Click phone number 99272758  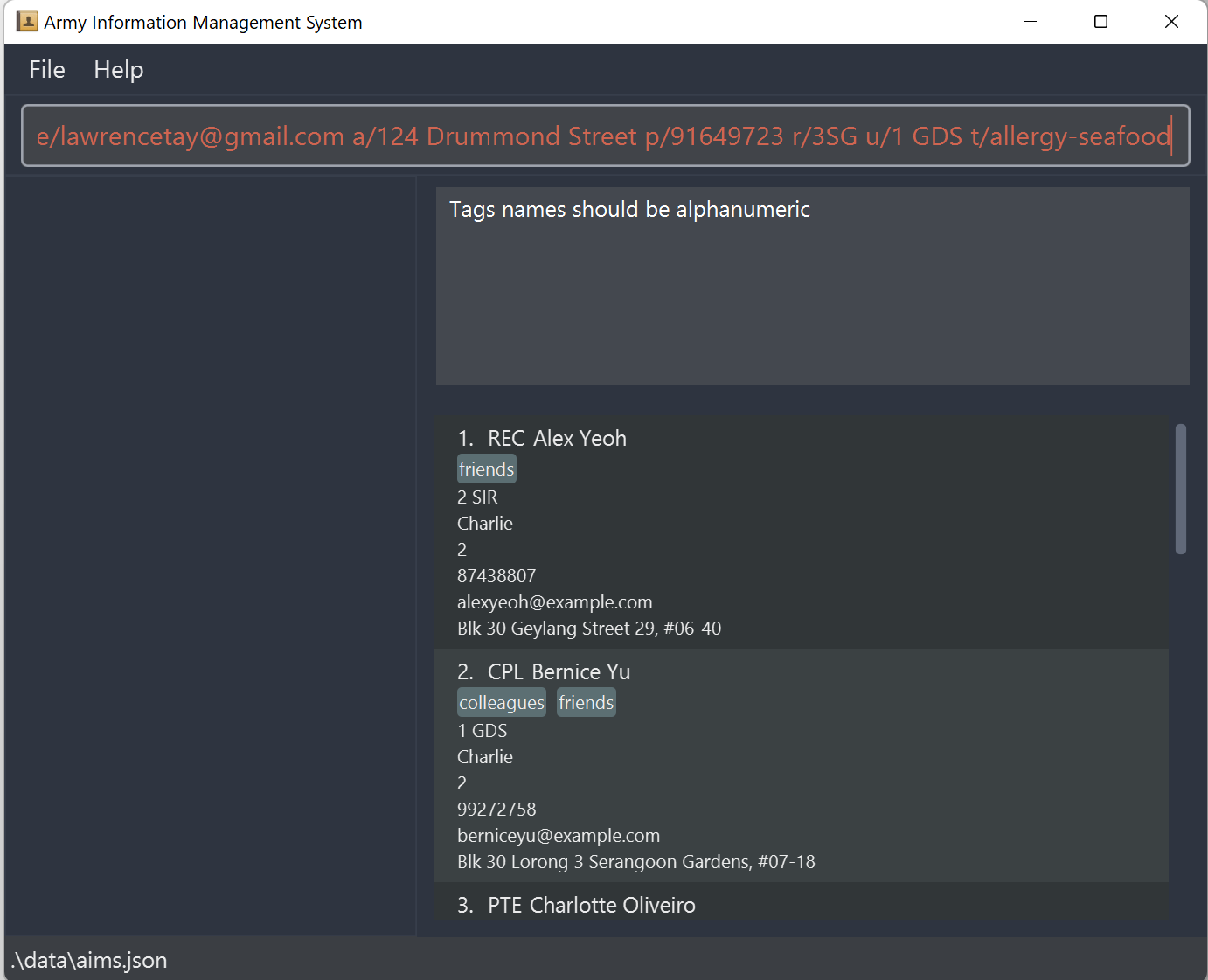point(496,810)
